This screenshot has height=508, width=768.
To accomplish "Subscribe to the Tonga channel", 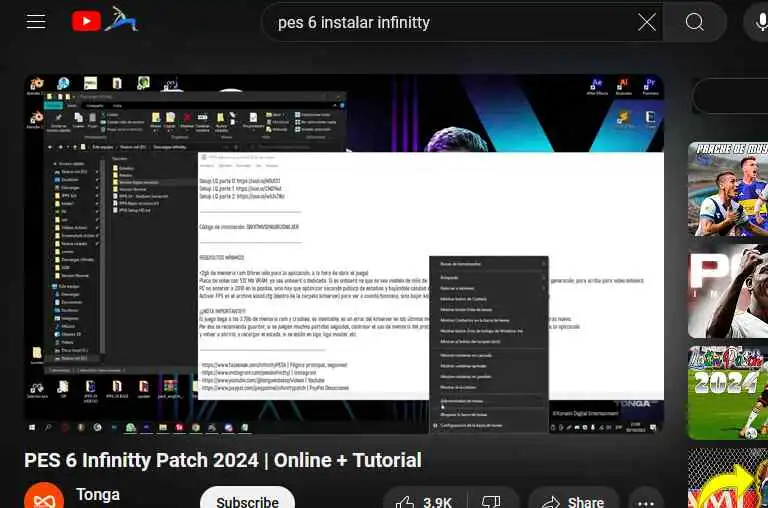I will pyautogui.click(x=247, y=498).
